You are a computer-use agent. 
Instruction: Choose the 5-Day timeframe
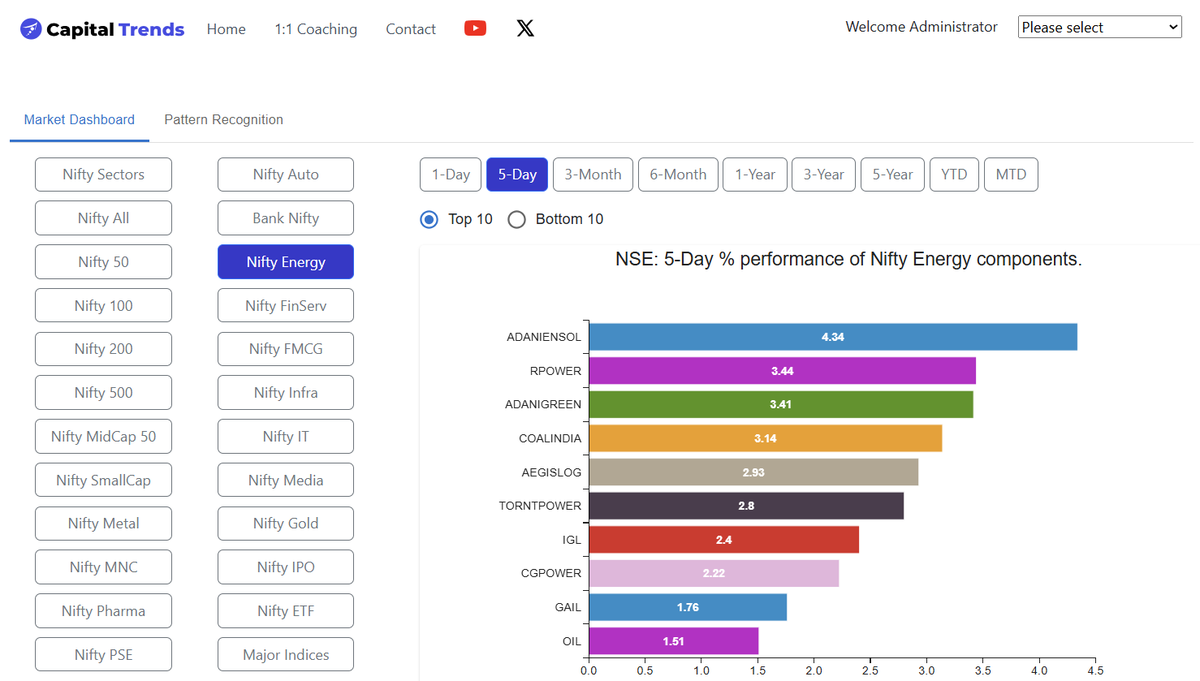tap(517, 174)
